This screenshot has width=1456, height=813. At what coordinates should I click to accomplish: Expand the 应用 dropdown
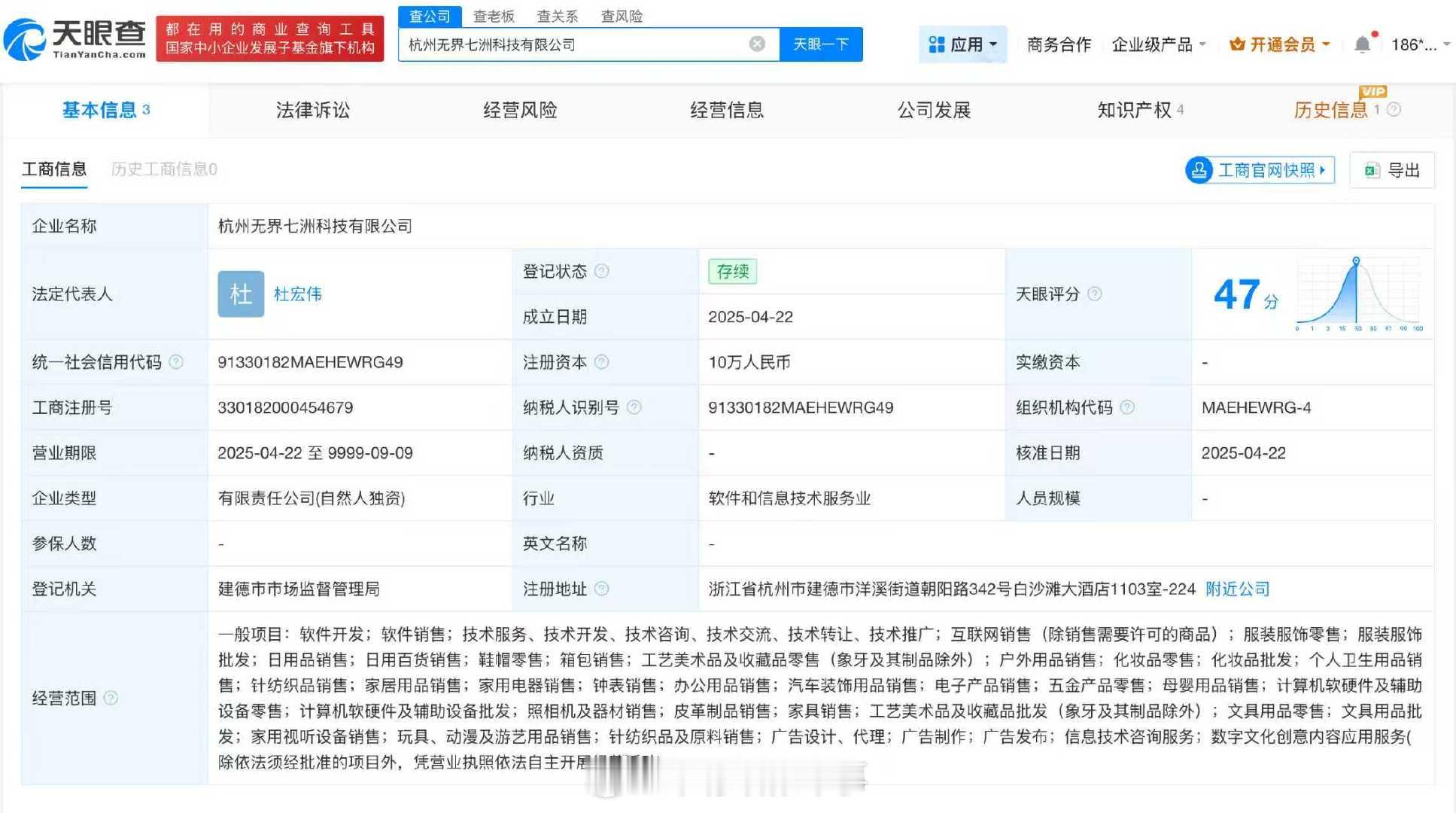pyautogui.click(x=962, y=44)
